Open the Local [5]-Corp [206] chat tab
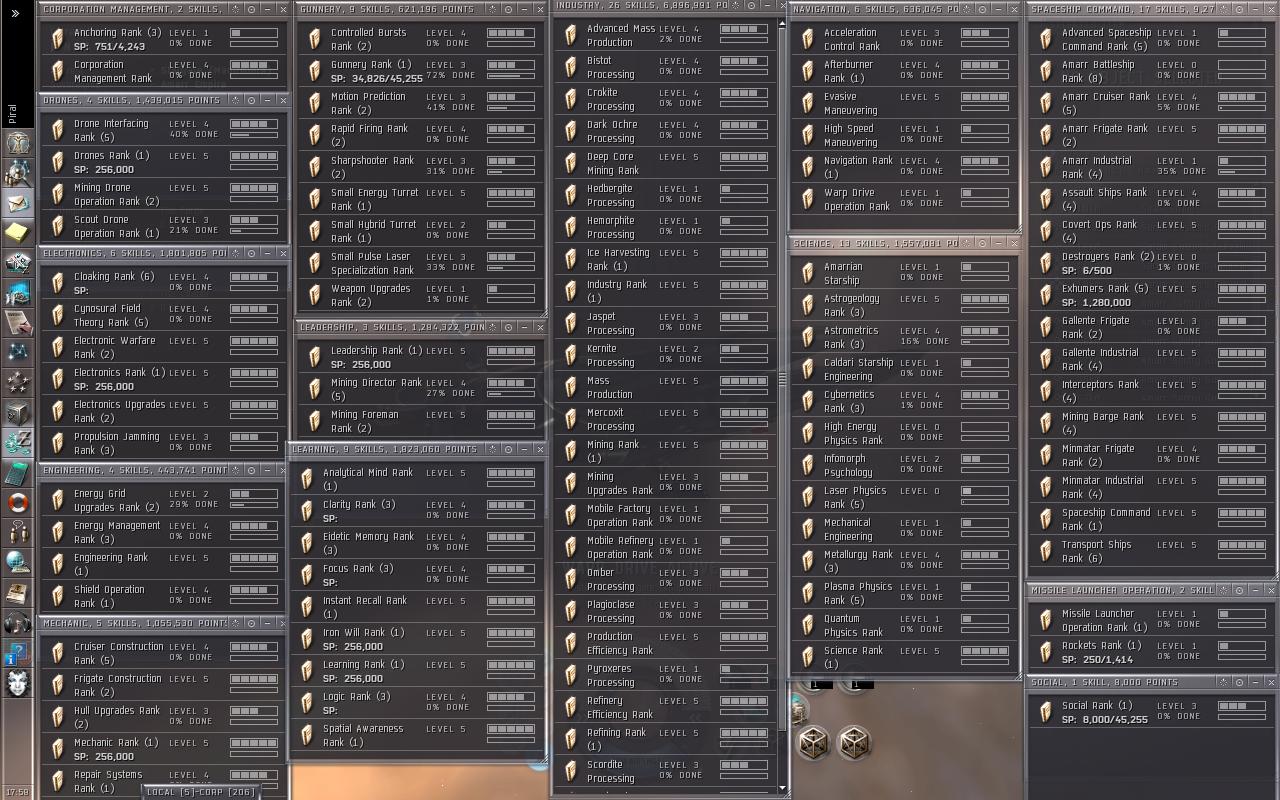This screenshot has width=1280, height=800. pos(199,792)
